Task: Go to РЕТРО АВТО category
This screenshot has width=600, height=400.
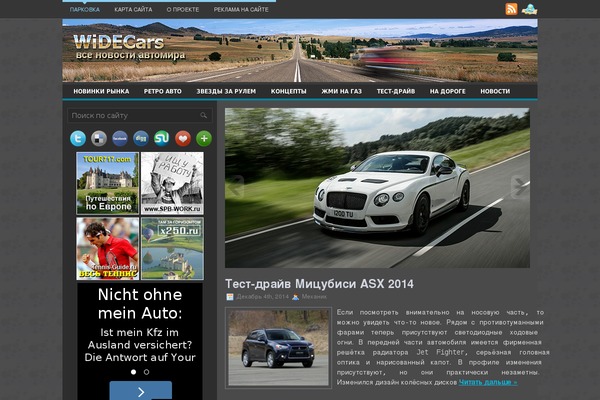Action: [163, 91]
